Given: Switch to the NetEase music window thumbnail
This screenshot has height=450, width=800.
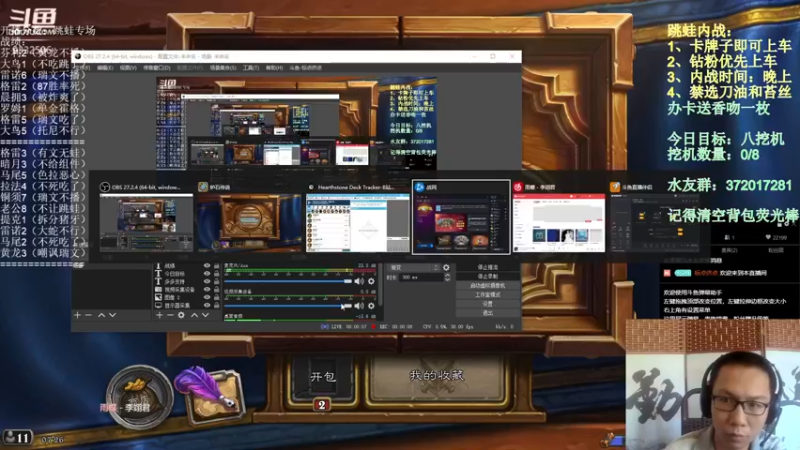Looking at the screenshot, I should (559, 222).
